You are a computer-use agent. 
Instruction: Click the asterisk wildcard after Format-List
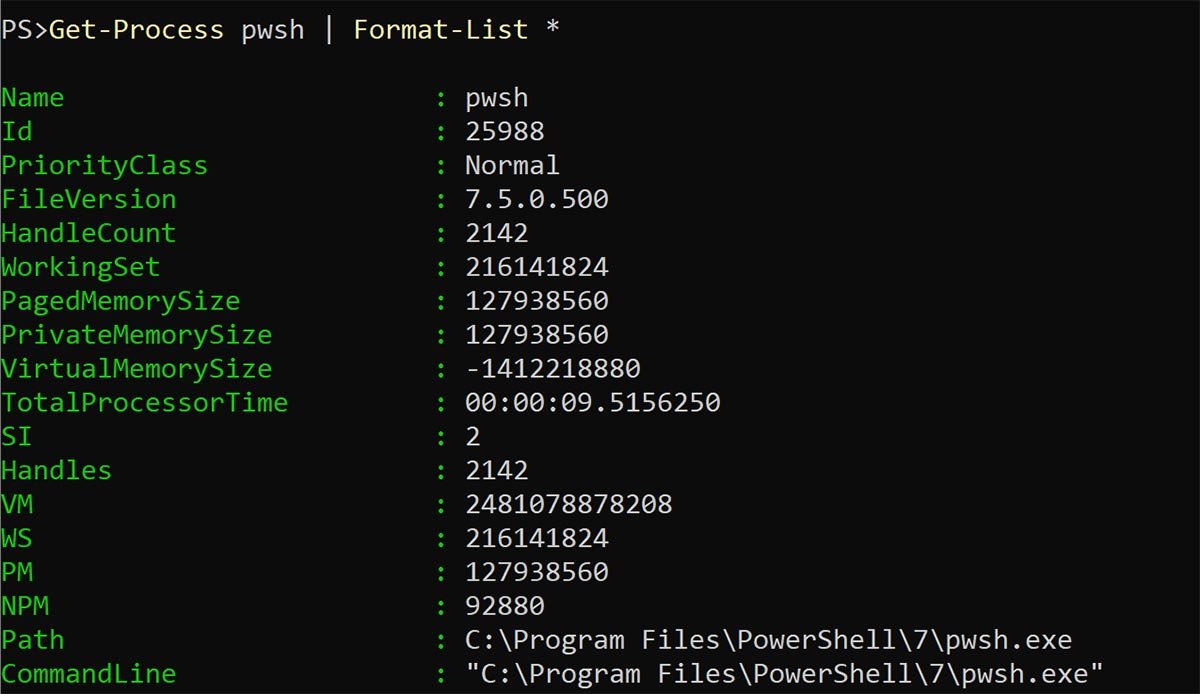pos(552,30)
